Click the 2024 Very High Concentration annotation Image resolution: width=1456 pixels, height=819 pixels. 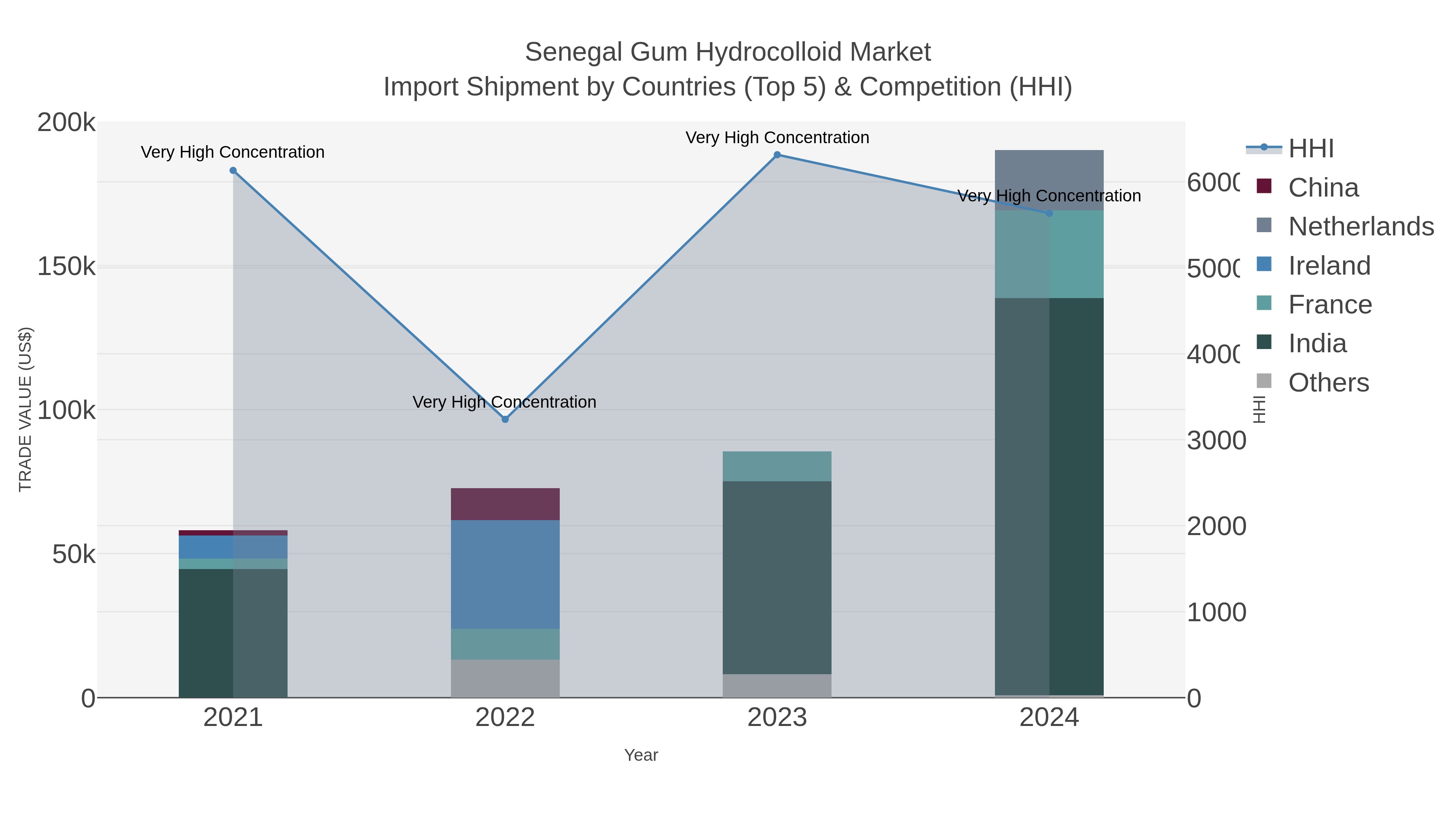pos(1050,196)
